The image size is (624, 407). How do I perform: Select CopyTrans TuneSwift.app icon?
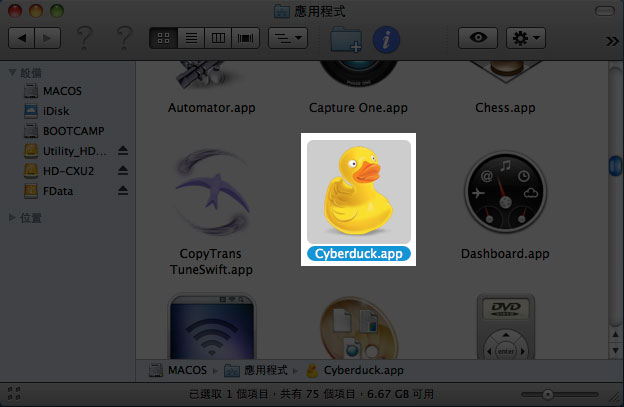[x=213, y=192]
